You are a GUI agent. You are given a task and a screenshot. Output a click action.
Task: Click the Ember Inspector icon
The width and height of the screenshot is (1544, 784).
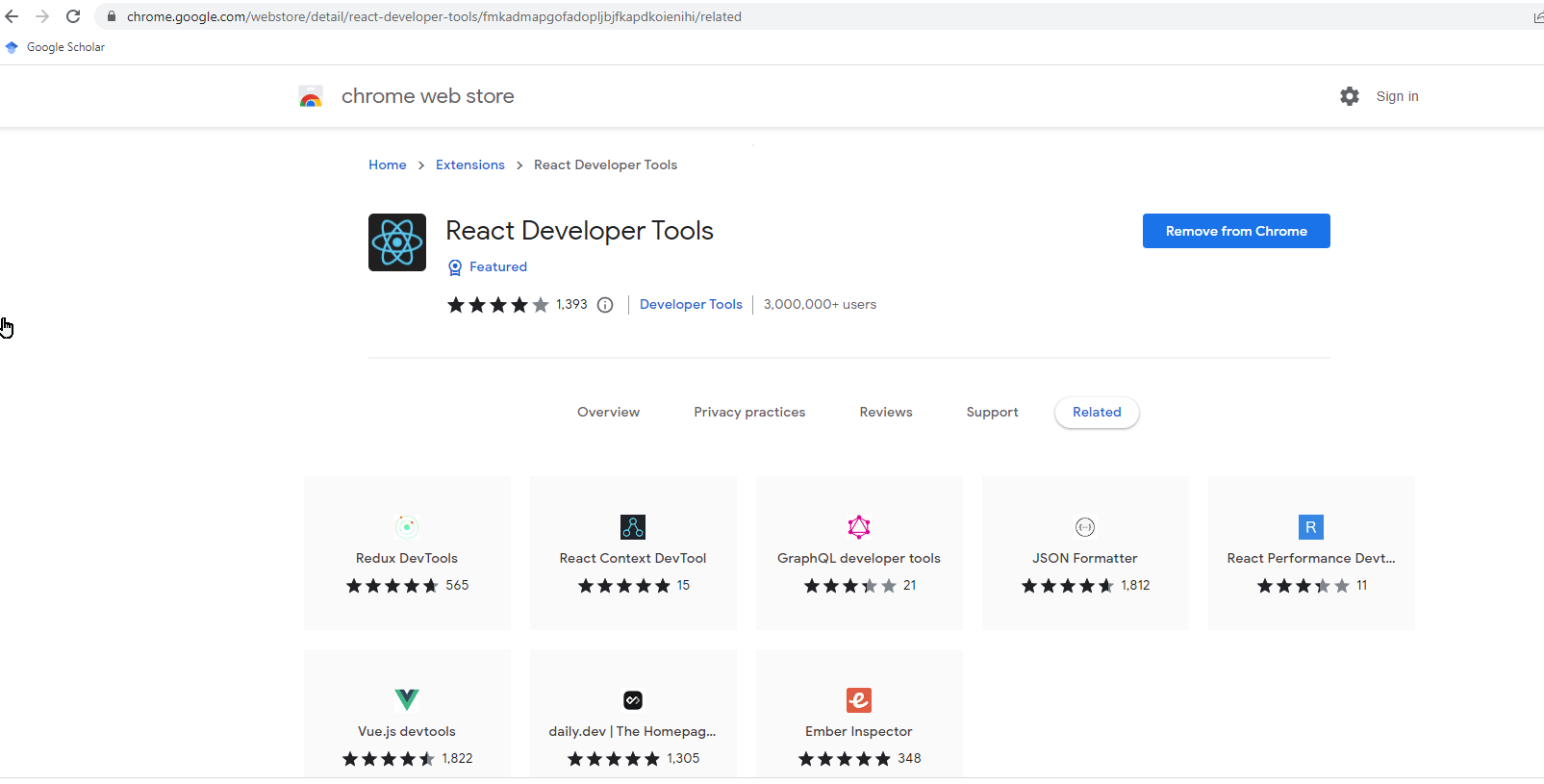(x=859, y=699)
